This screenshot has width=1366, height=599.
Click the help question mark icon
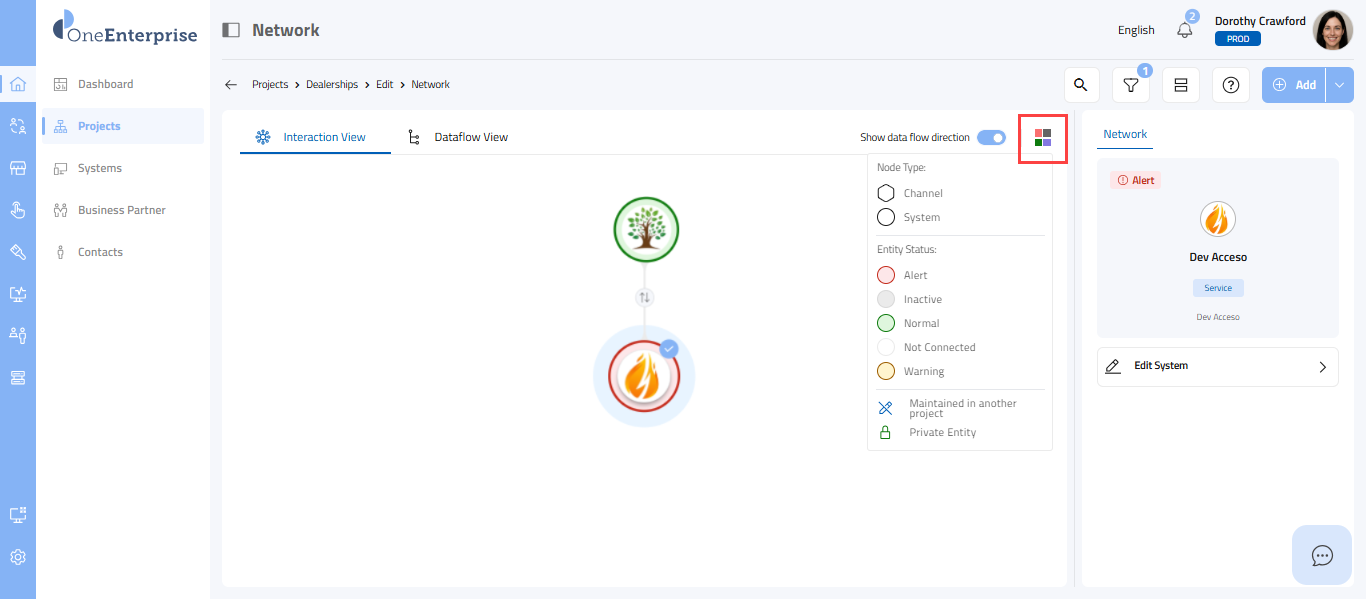pos(1230,86)
